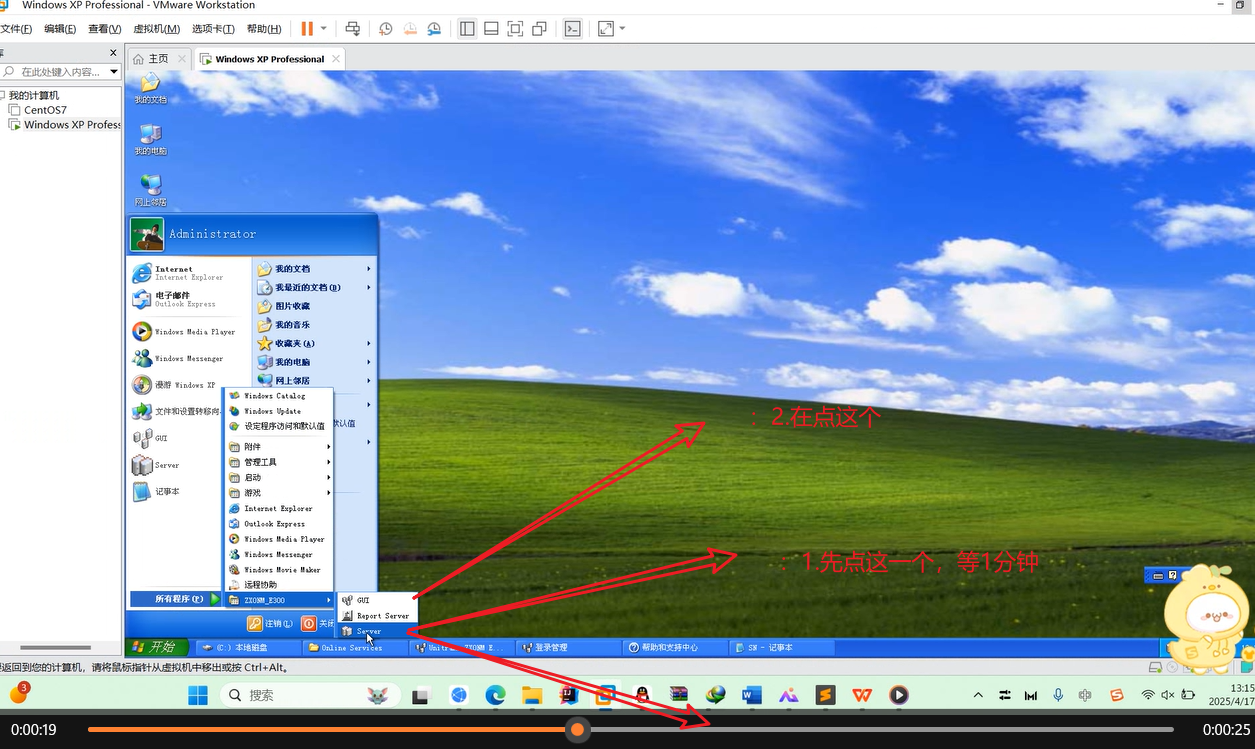Screen dimensions: 1255x749
Task: Take a snapshot using the clock-plus icon
Action: click(x=386, y=29)
